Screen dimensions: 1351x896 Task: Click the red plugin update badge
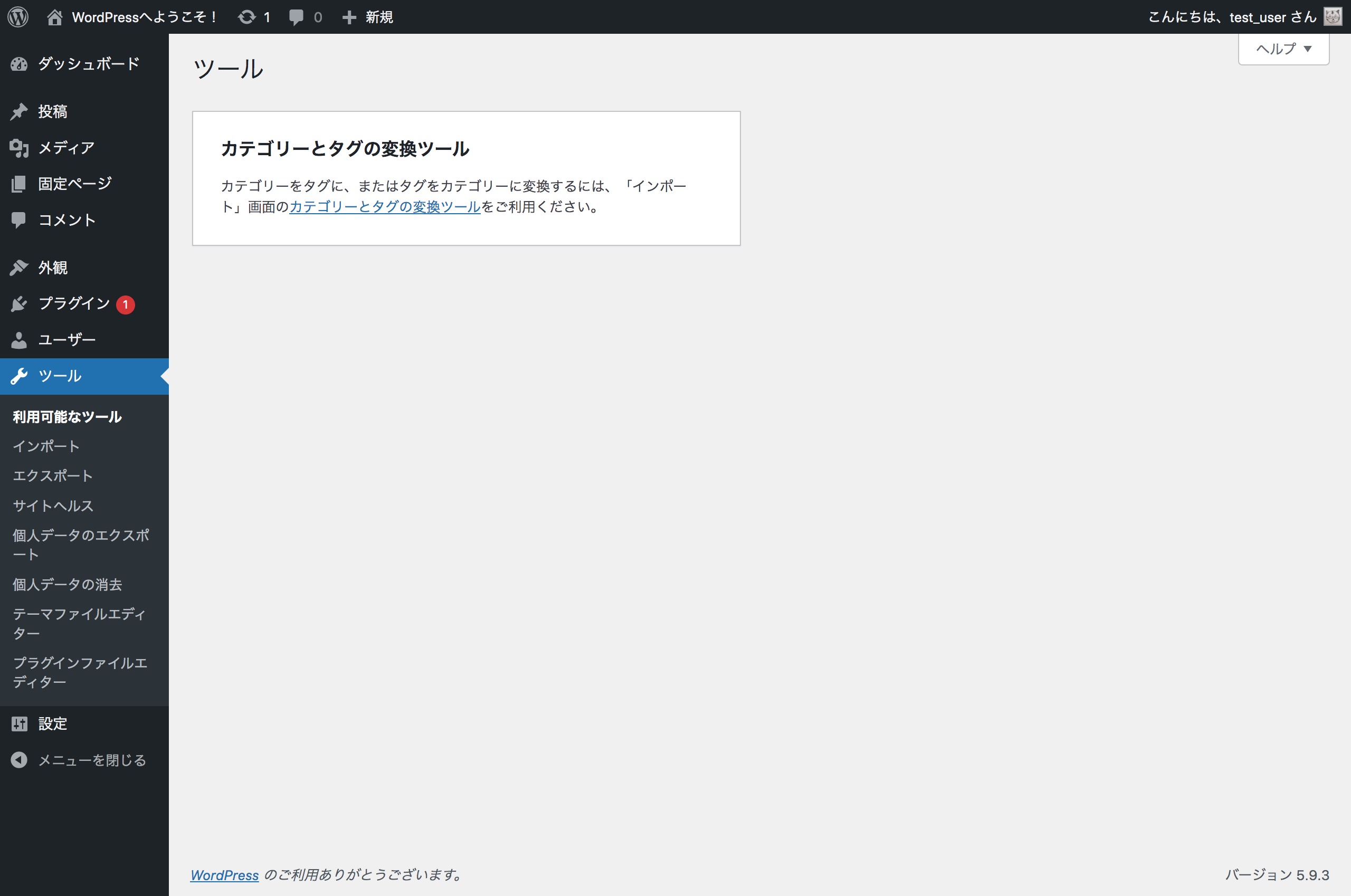(125, 304)
